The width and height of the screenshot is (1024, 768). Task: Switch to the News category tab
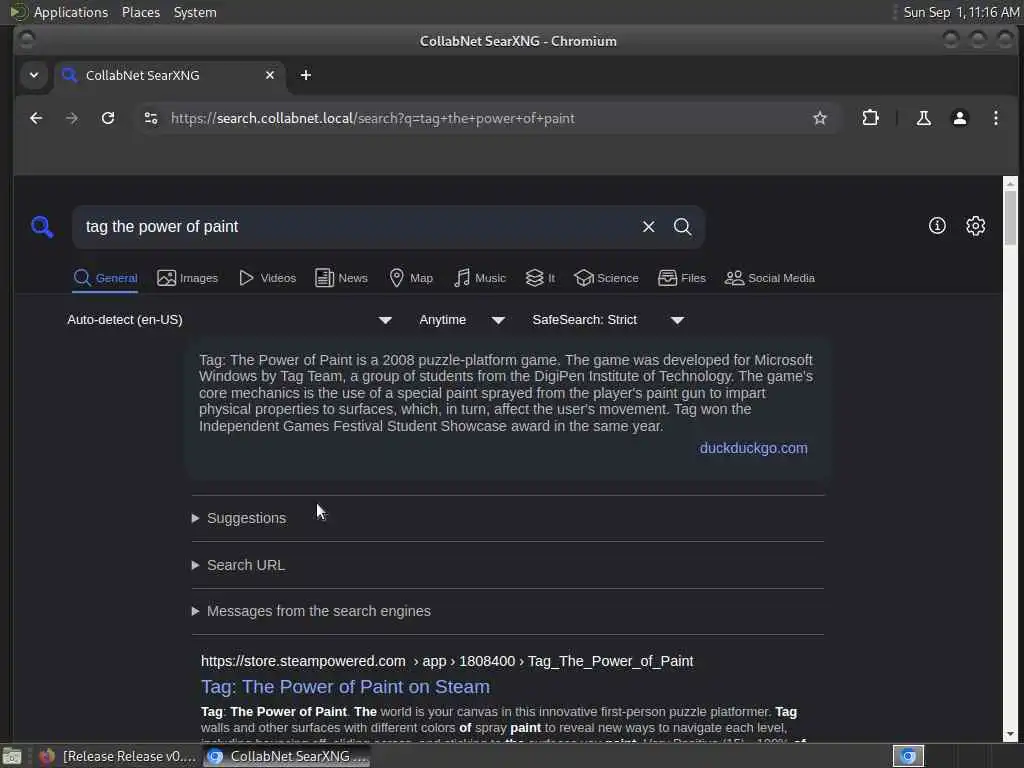[x=341, y=278]
